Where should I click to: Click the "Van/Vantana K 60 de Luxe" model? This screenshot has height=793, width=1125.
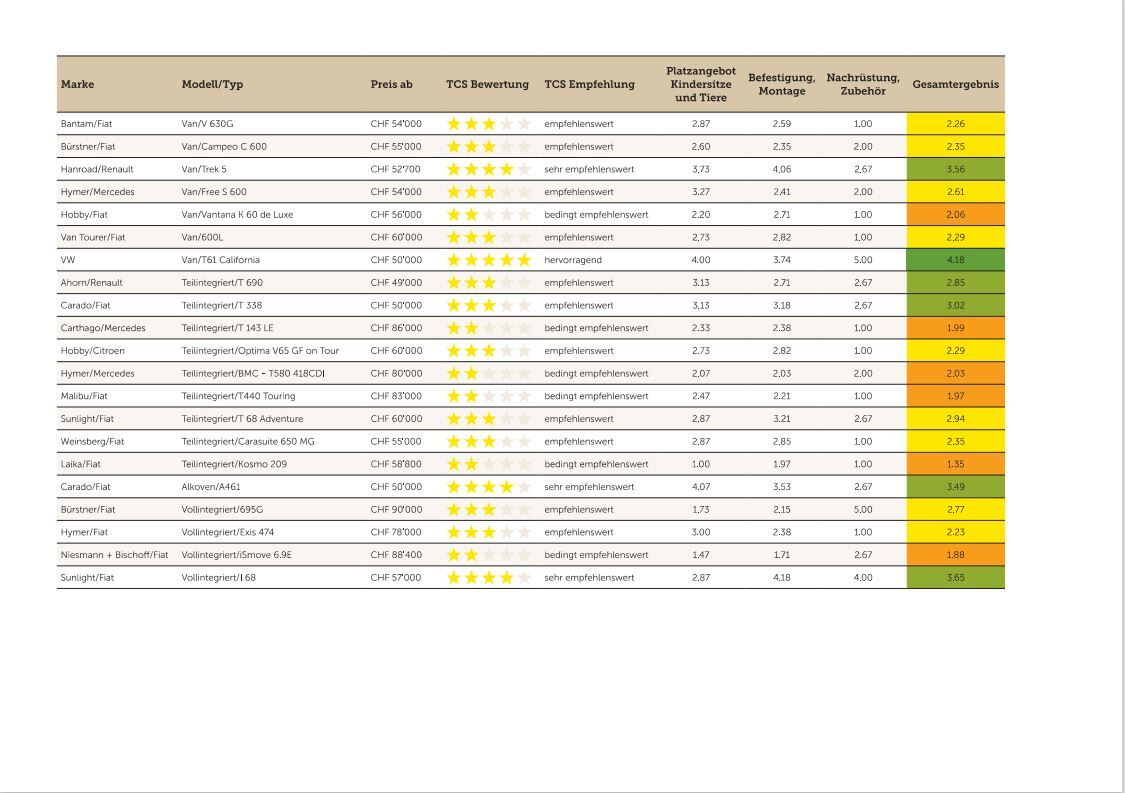coord(237,215)
